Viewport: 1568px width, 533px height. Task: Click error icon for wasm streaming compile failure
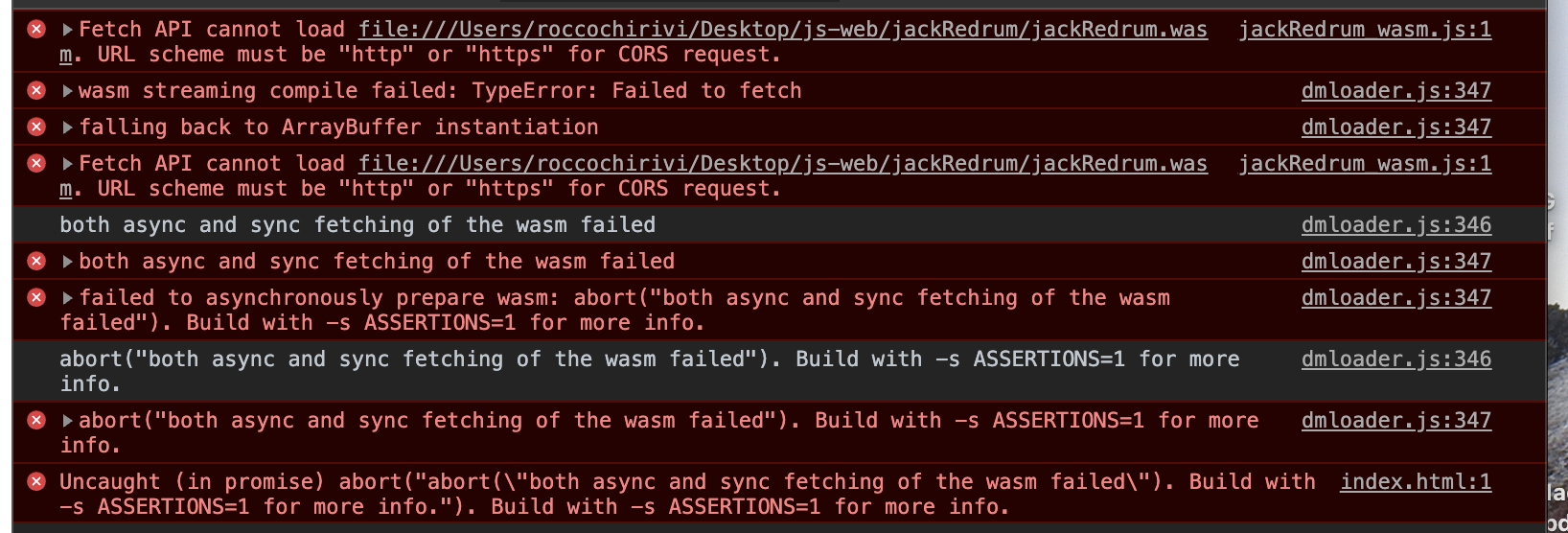click(x=36, y=91)
